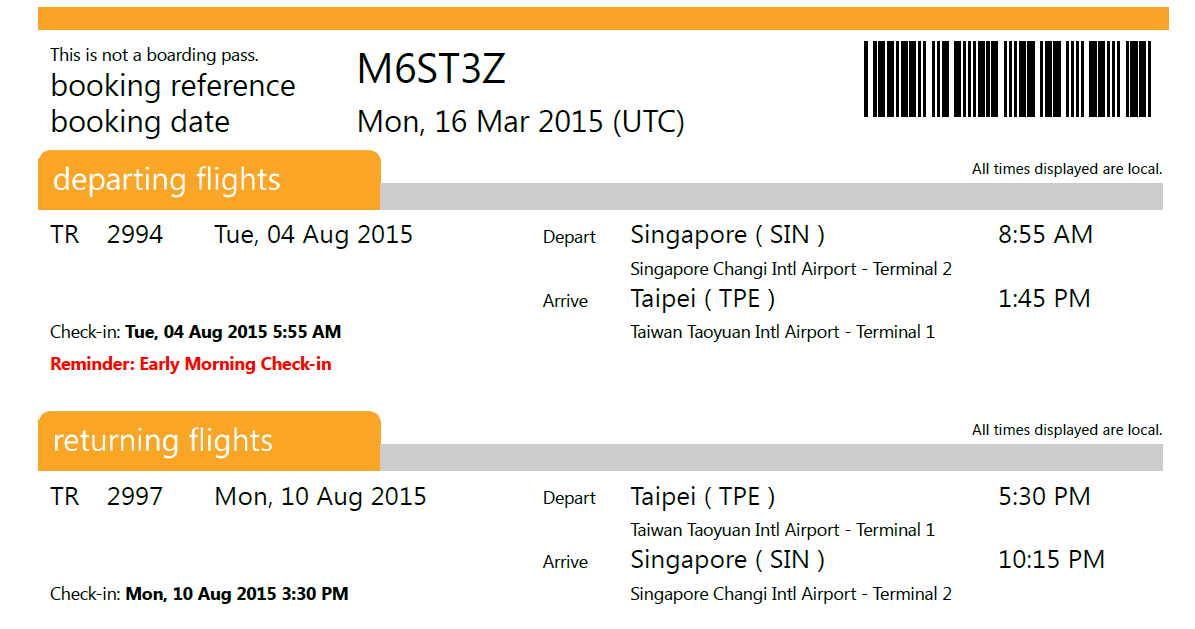Click the orange top banner bar

click(x=603, y=18)
